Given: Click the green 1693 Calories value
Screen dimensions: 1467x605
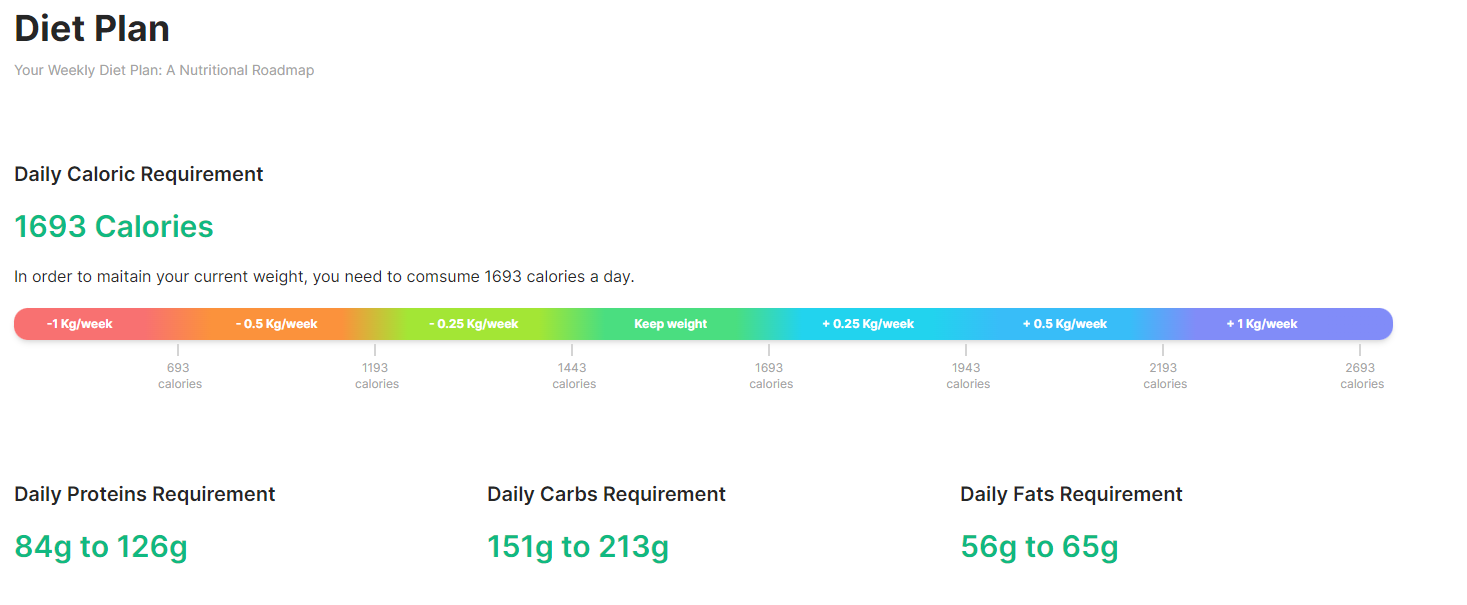Looking at the screenshot, I should [114, 227].
